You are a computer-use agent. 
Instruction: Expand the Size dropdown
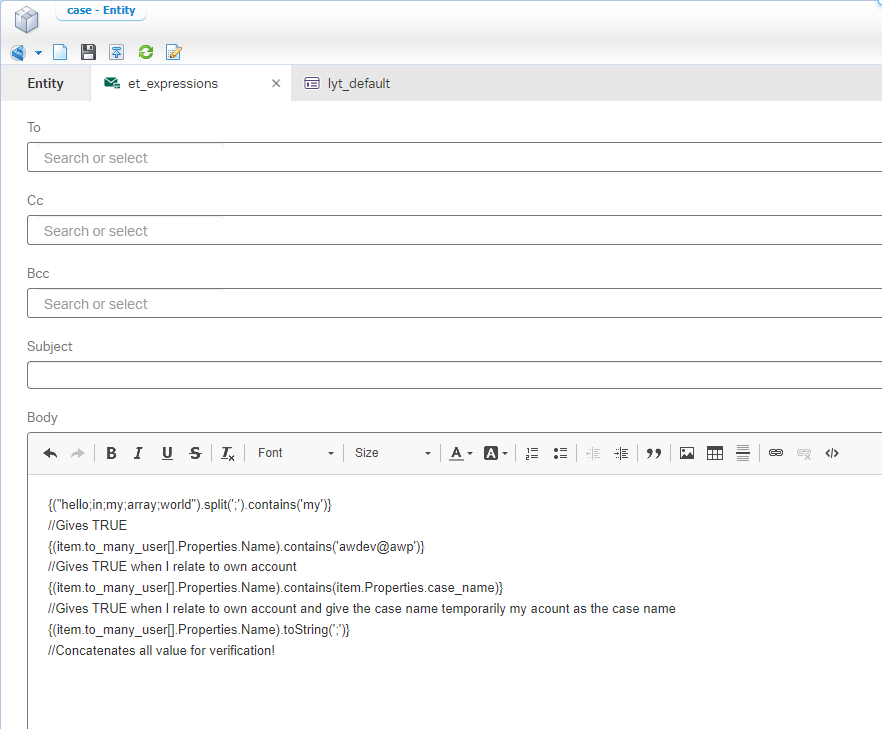point(392,453)
